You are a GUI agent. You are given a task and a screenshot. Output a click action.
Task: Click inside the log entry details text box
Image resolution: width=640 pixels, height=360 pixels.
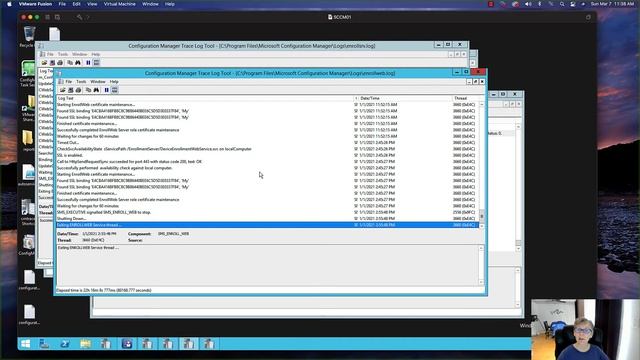coord(267,265)
